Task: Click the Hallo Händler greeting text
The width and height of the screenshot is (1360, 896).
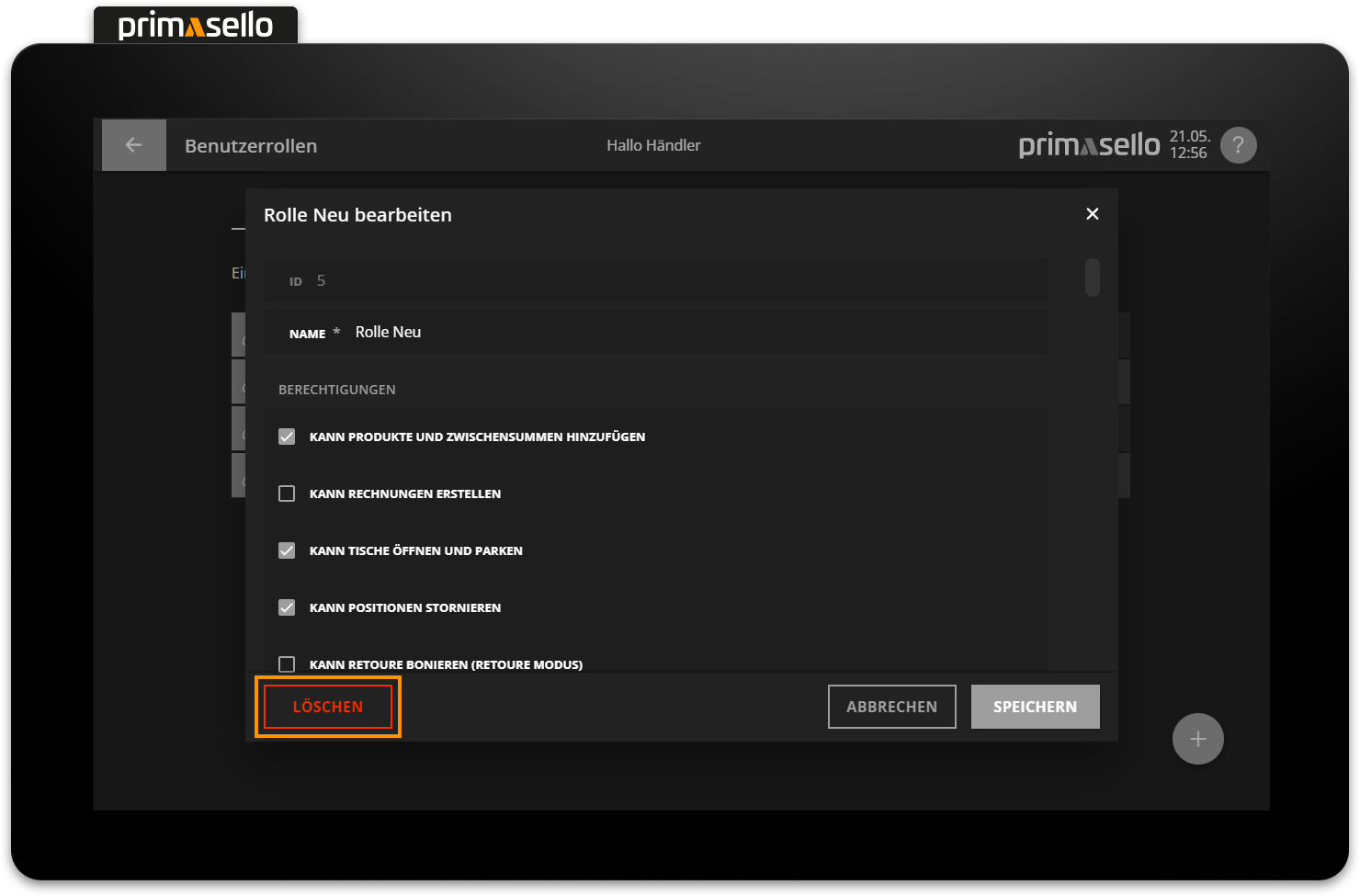Action: (653, 145)
